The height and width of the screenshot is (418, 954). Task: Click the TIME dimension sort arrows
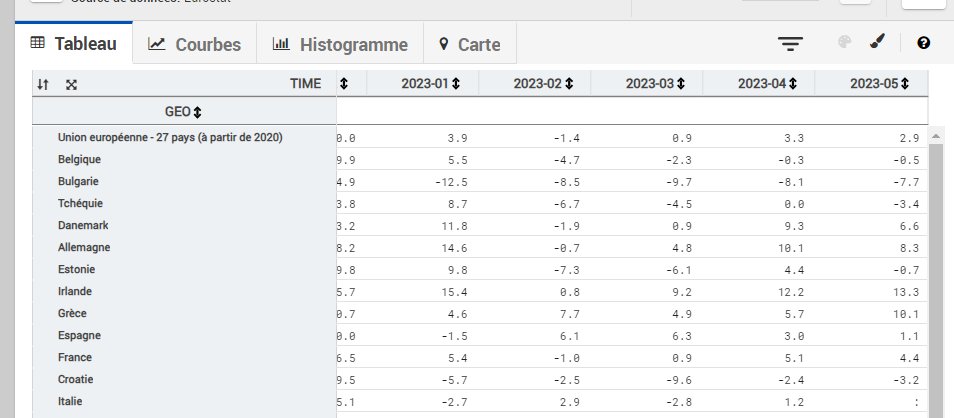coord(344,84)
